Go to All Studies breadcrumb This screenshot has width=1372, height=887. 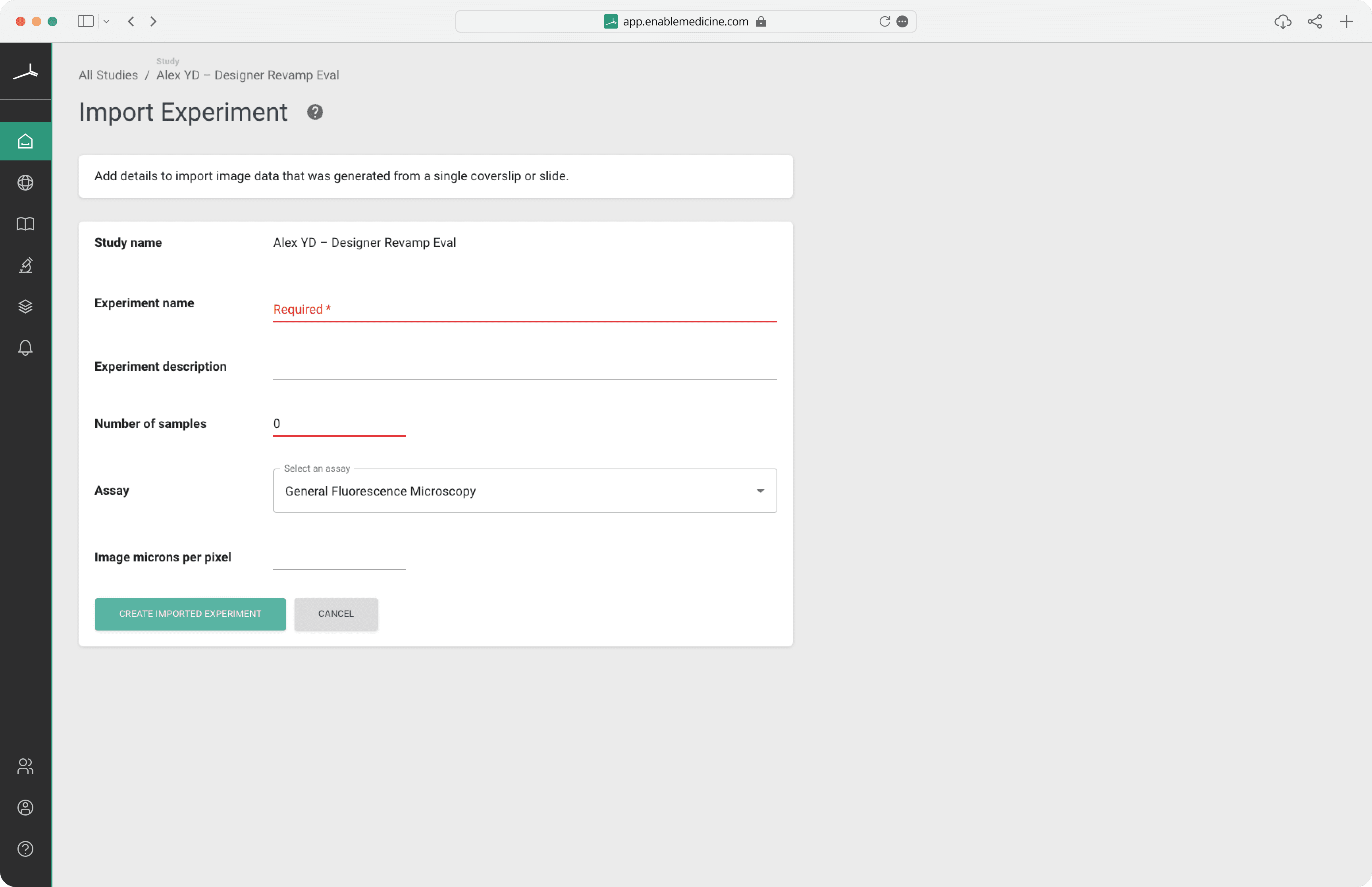coord(108,75)
